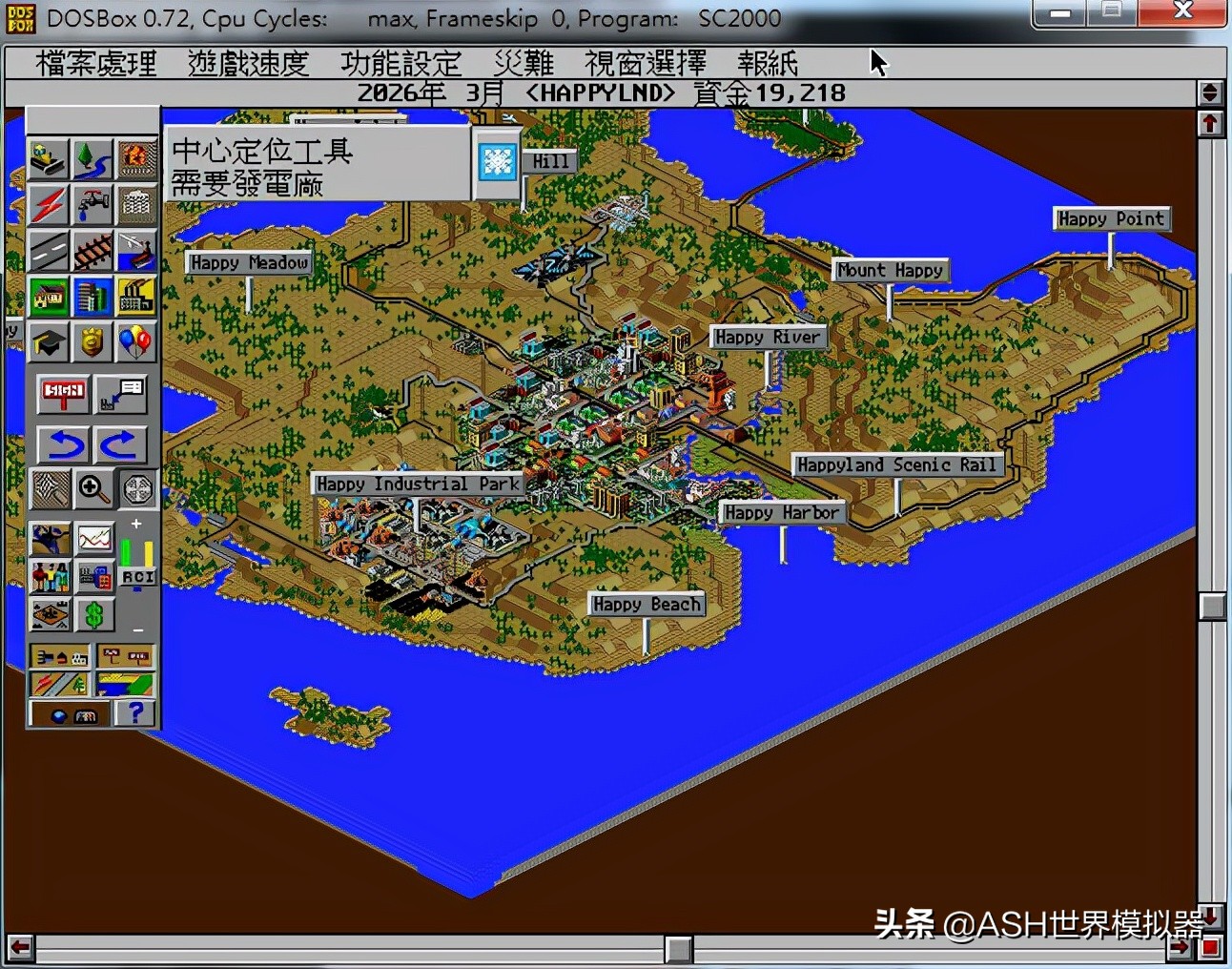Screen dimensions: 1232x969
Task: Select the Roads tool
Action: 49,251
